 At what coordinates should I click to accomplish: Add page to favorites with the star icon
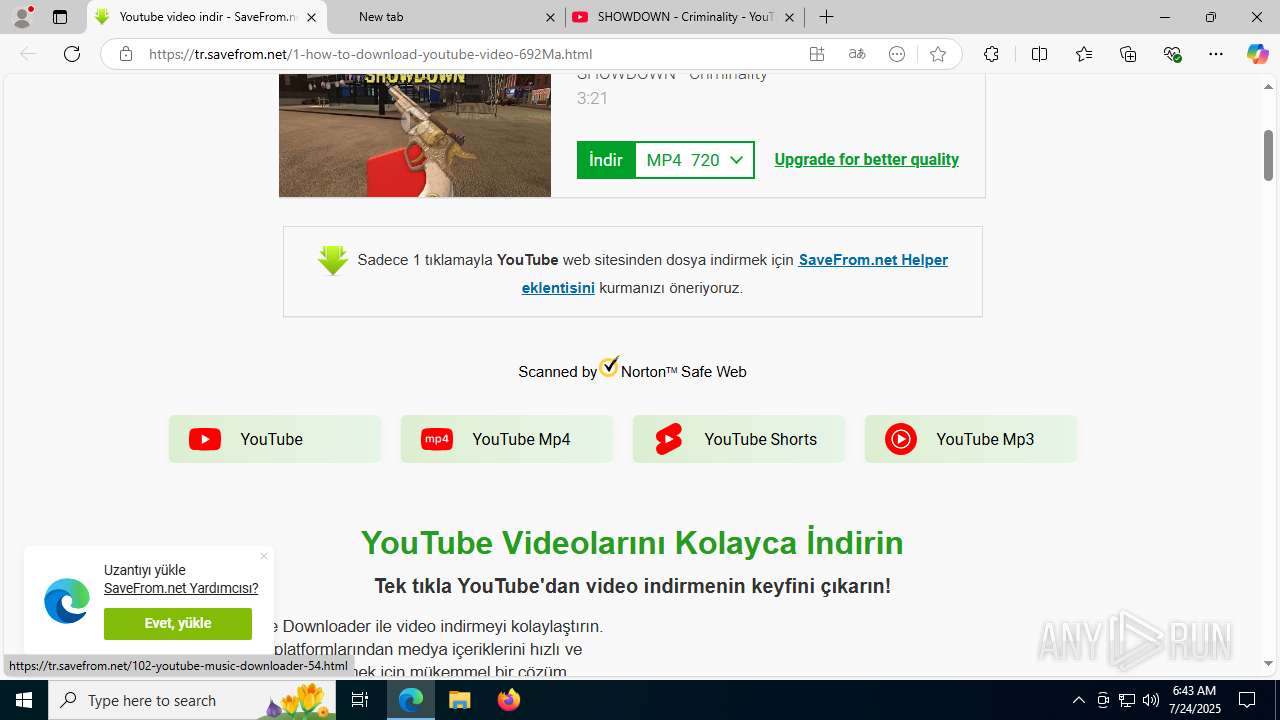pyautogui.click(x=937, y=54)
